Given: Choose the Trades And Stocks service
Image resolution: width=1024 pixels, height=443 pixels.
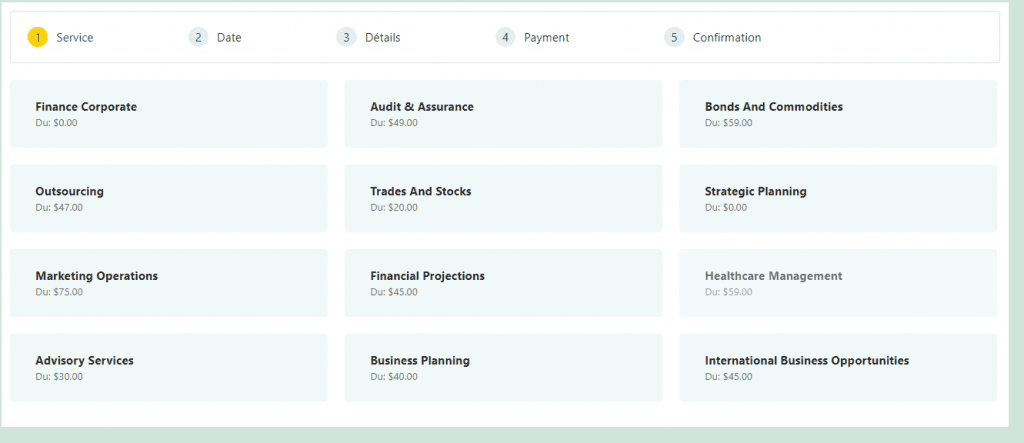Looking at the screenshot, I should 503,198.
